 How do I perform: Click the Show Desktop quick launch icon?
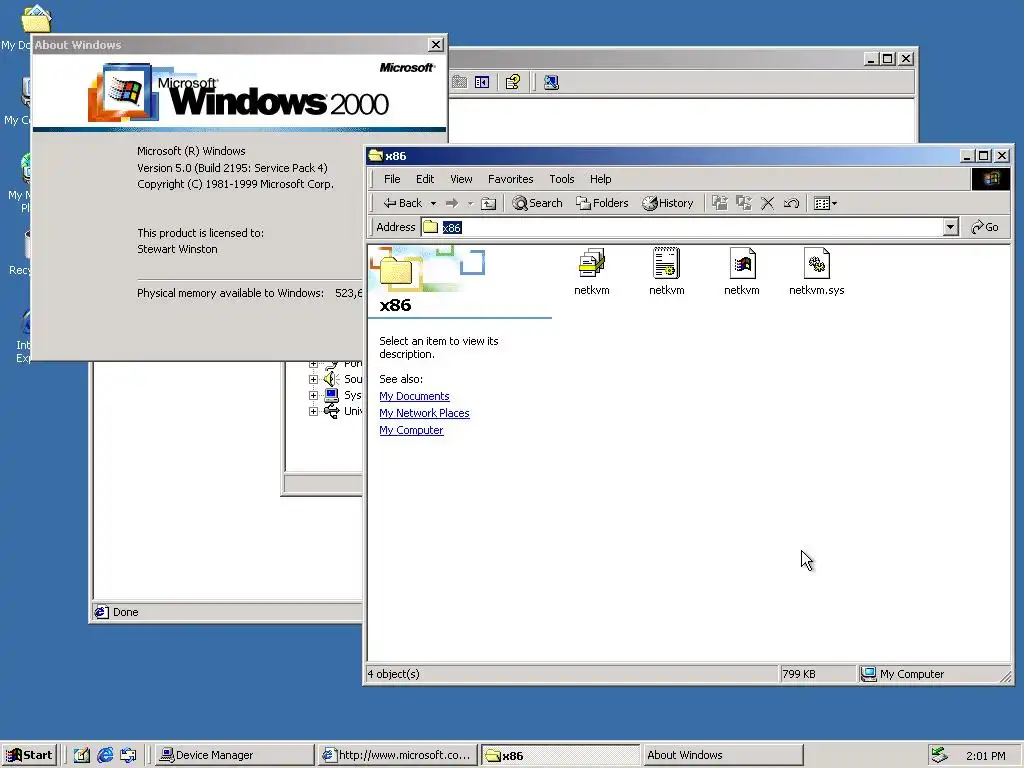click(x=82, y=755)
